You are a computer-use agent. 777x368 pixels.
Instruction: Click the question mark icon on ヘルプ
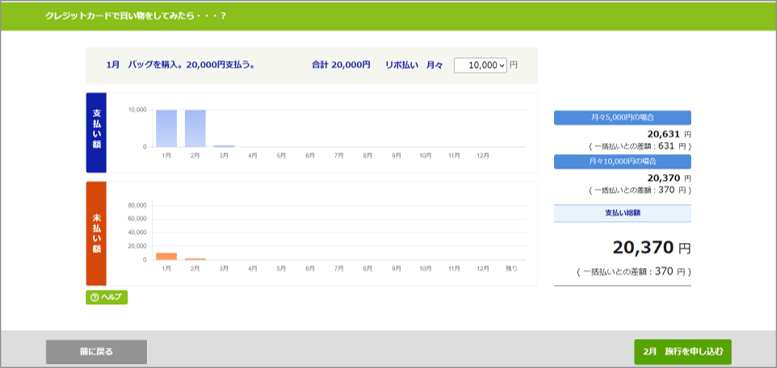coord(95,297)
